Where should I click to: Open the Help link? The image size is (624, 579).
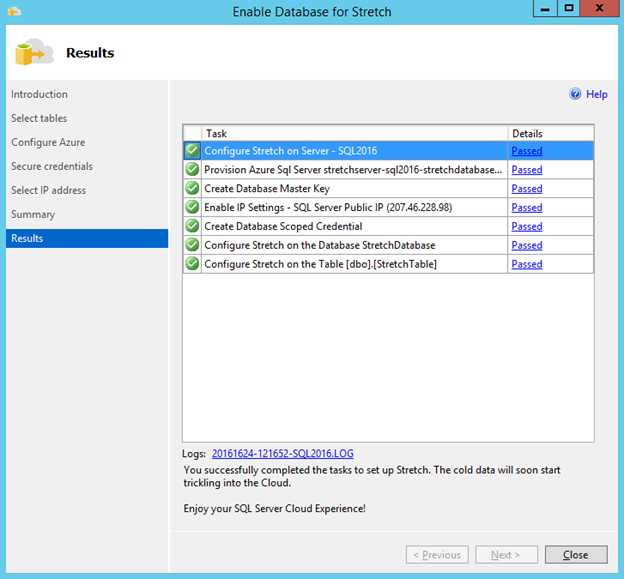click(x=597, y=94)
